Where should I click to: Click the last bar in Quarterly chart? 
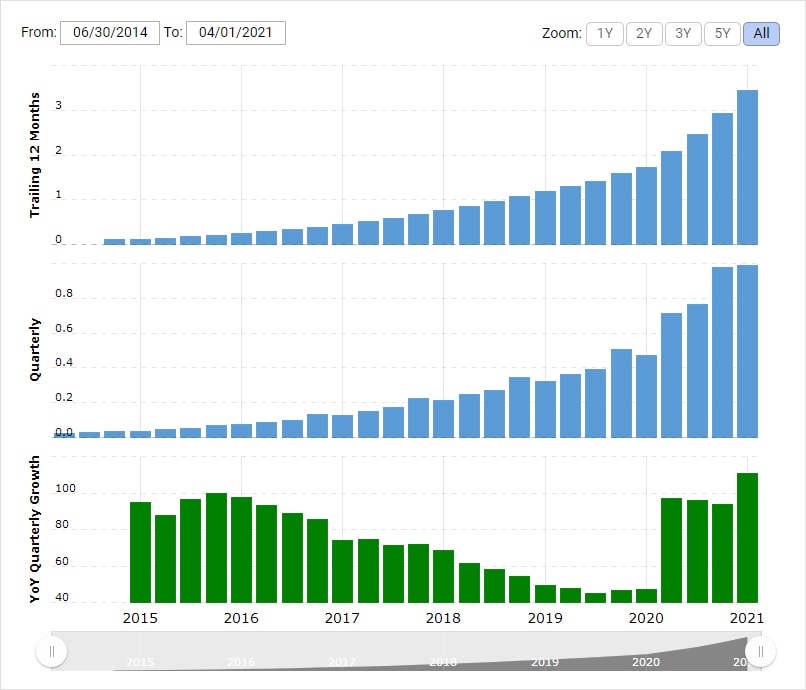click(748, 351)
